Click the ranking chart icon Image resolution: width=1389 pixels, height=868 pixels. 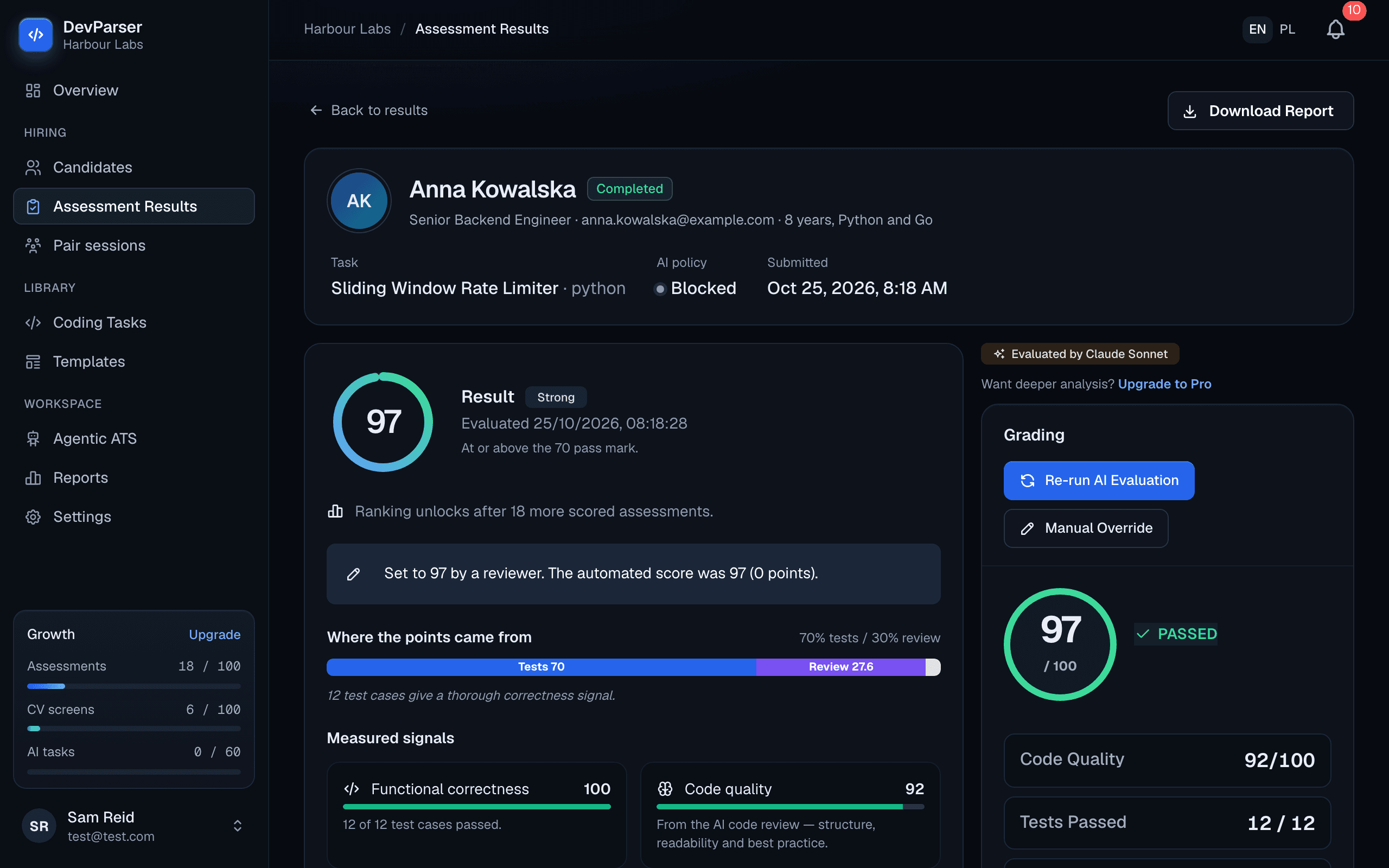[335, 511]
